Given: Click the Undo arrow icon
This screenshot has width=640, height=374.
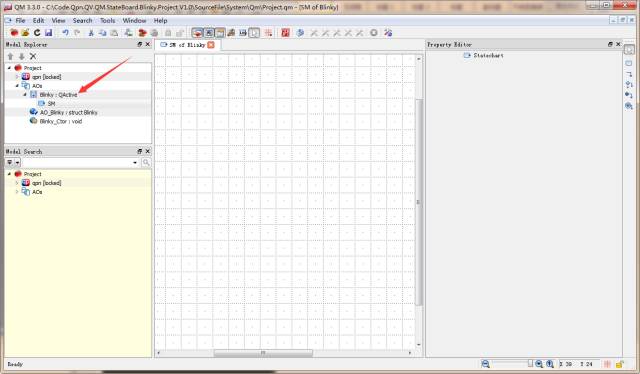Looking at the screenshot, I should pyautogui.click(x=65, y=33).
